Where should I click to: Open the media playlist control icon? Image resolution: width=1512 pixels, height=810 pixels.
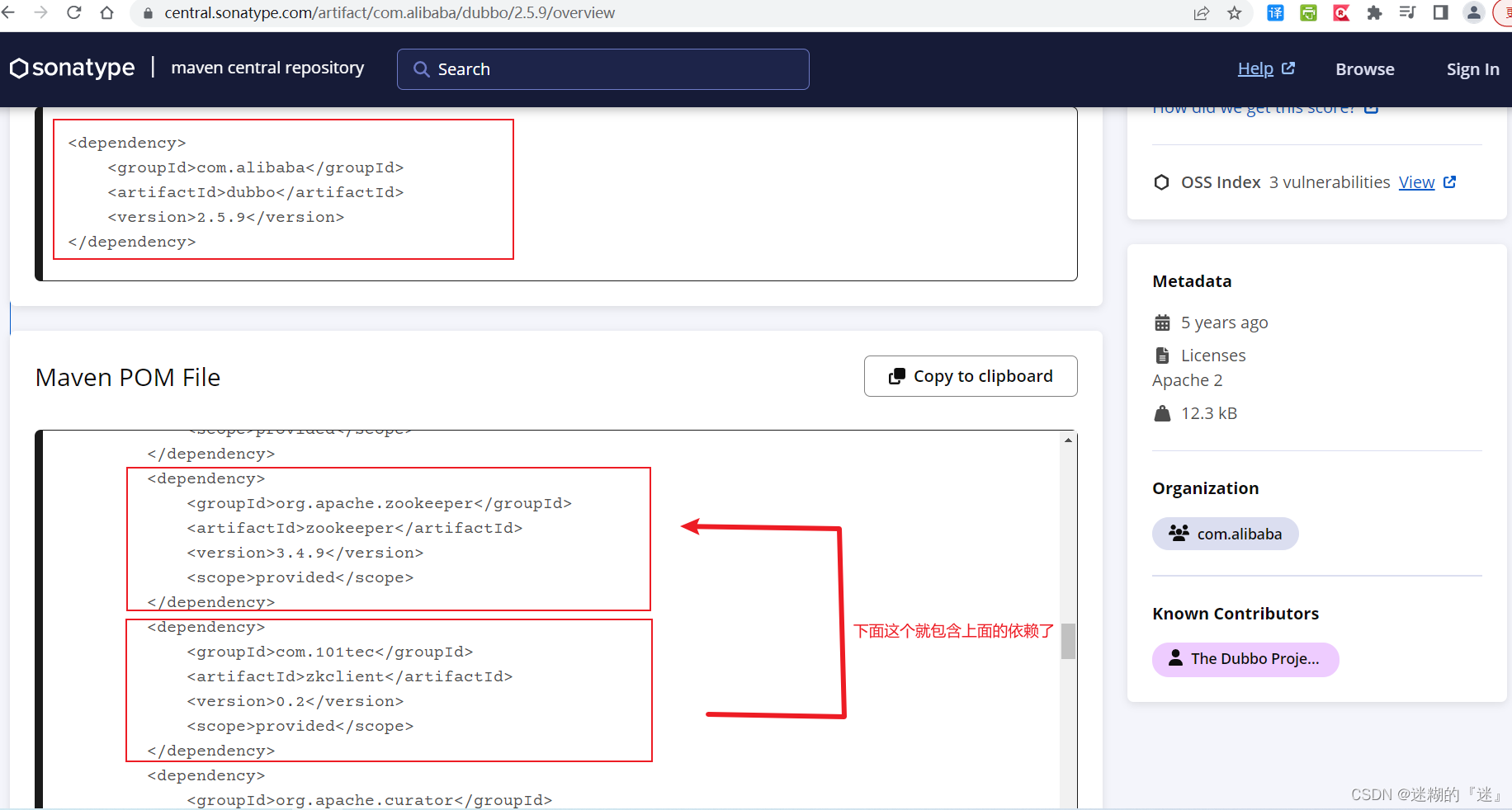click(1407, 12)
